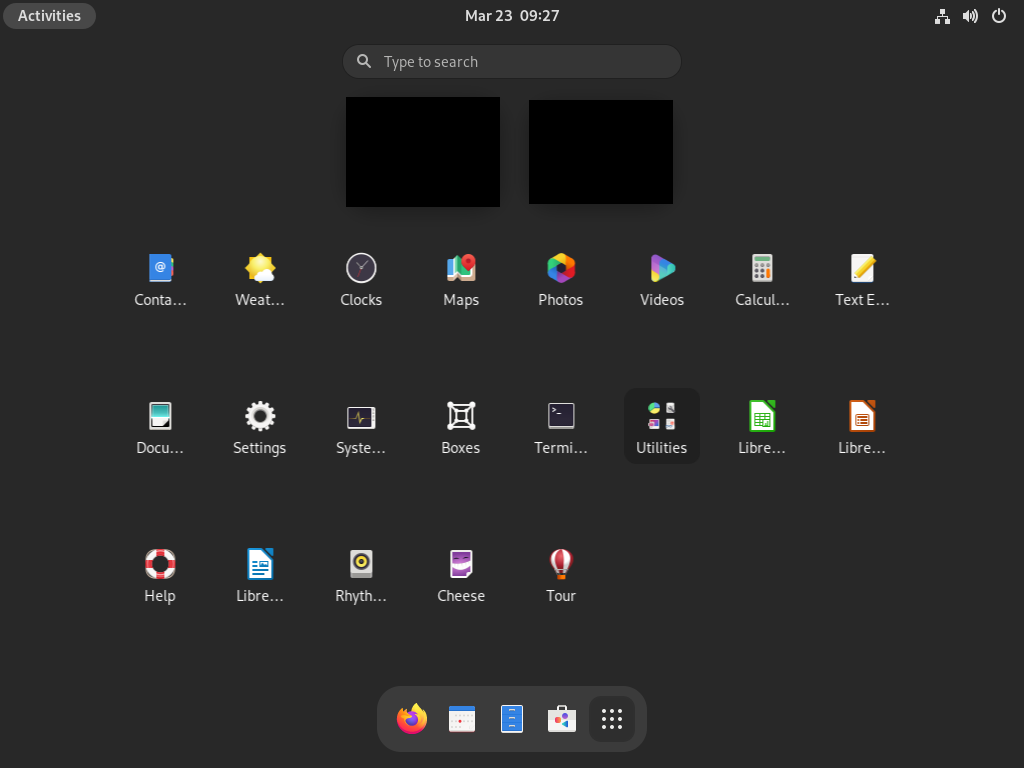Open the Help app
Viewport: 1024px width, 768px height.
(160, 575)
